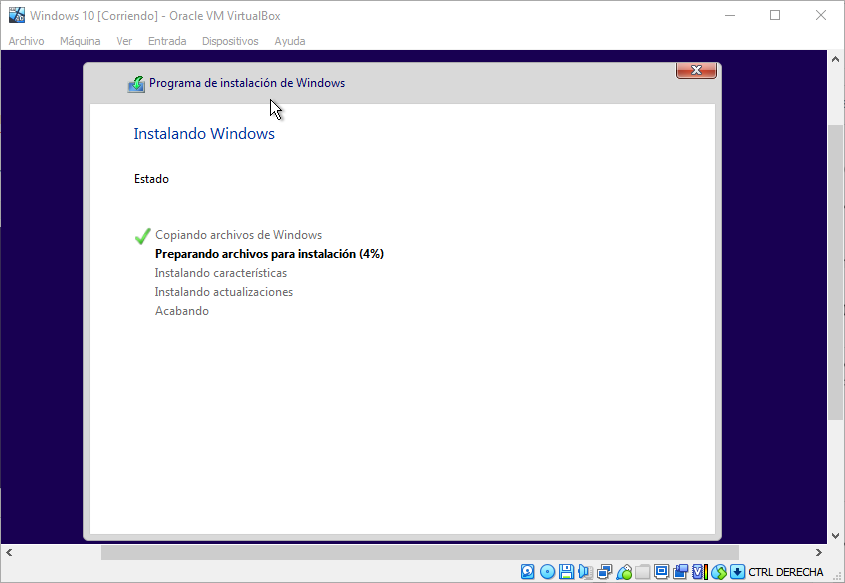Click the horizontal scrollbar thumb
845x583 pixels.
pos(420,552)
